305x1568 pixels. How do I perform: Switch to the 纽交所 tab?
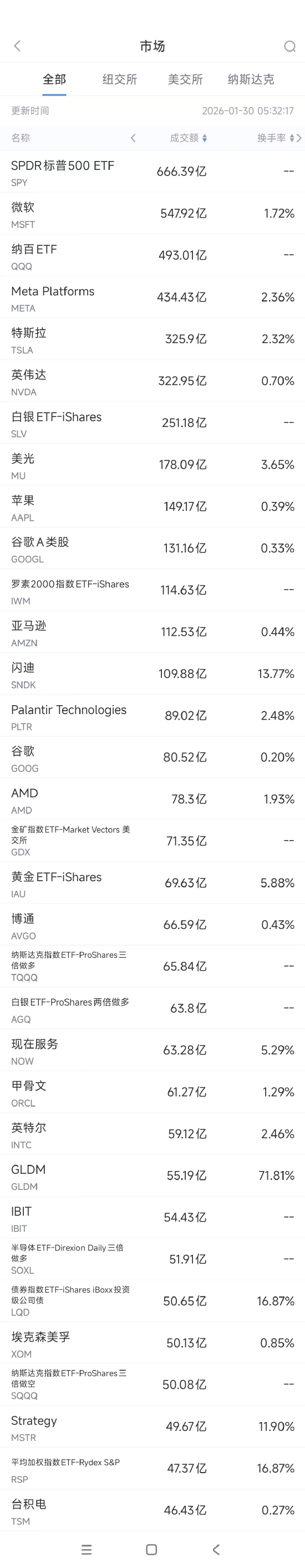[x=120, y=79]
